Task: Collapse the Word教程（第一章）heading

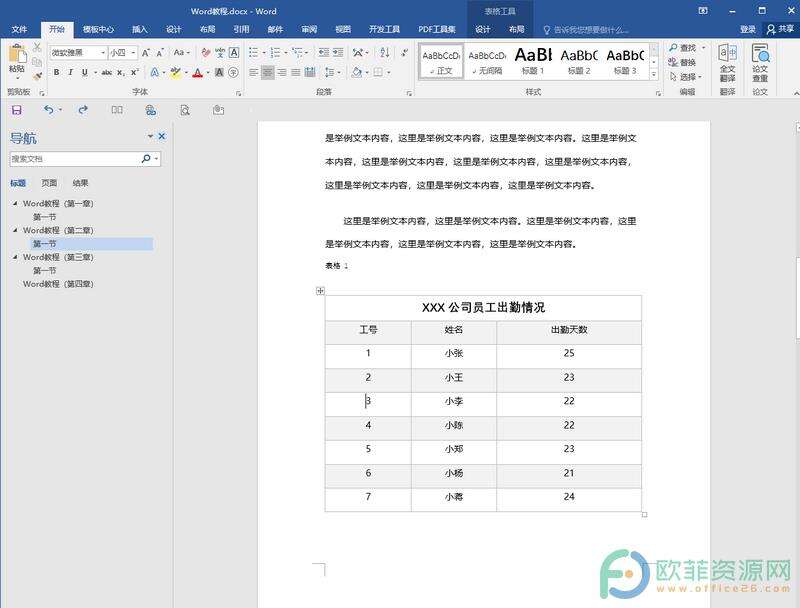Action: tap(15, 203)
